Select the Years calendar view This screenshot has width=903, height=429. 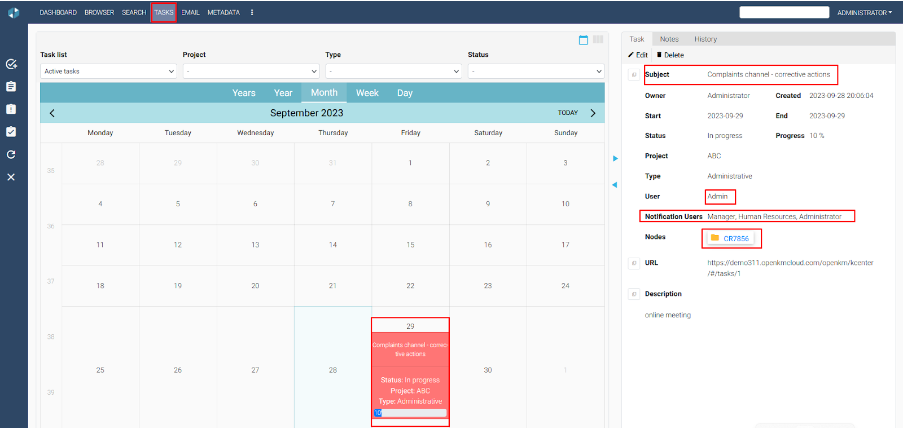[x=244, y=93]
